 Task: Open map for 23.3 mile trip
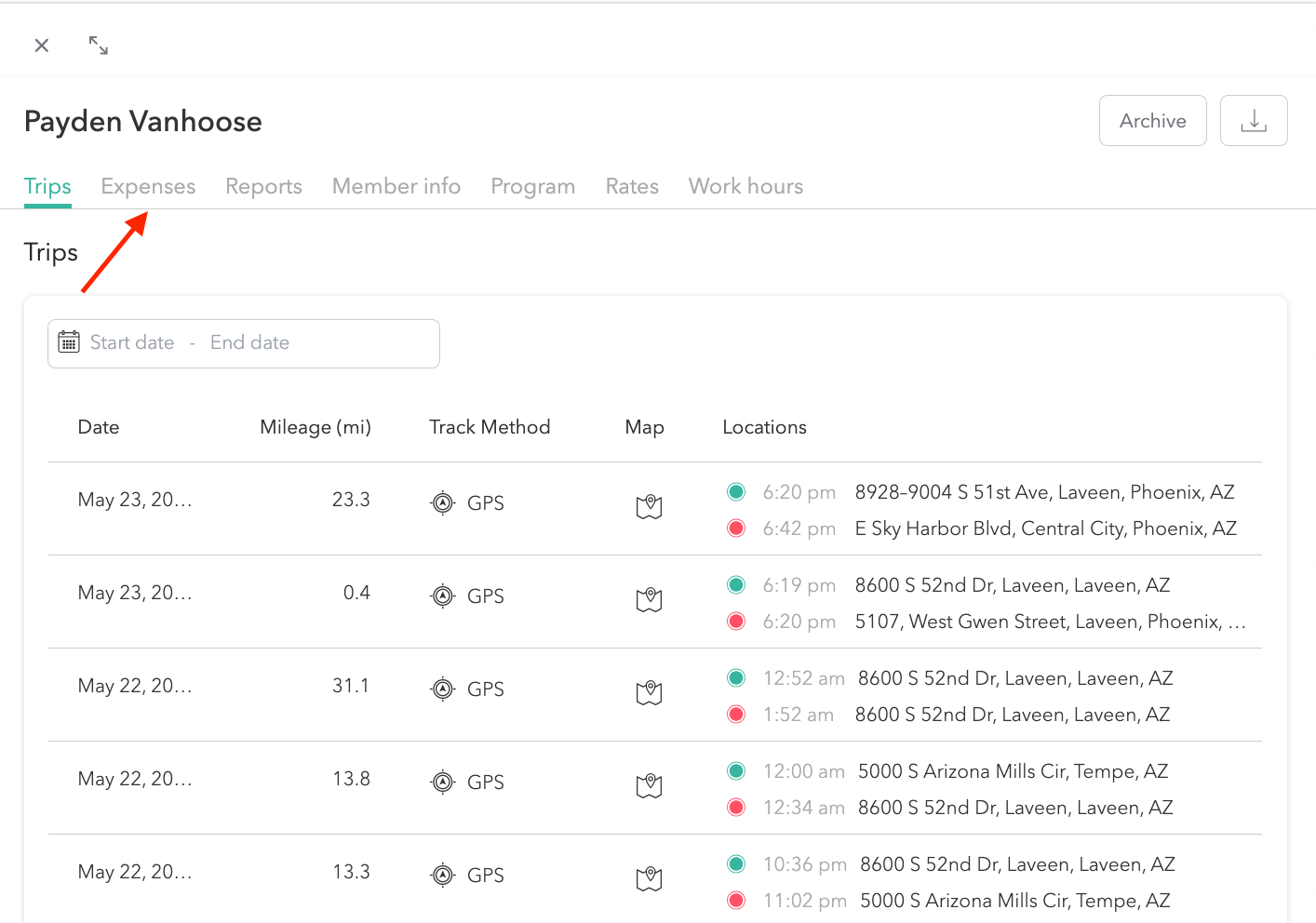[x=649, y=507]
